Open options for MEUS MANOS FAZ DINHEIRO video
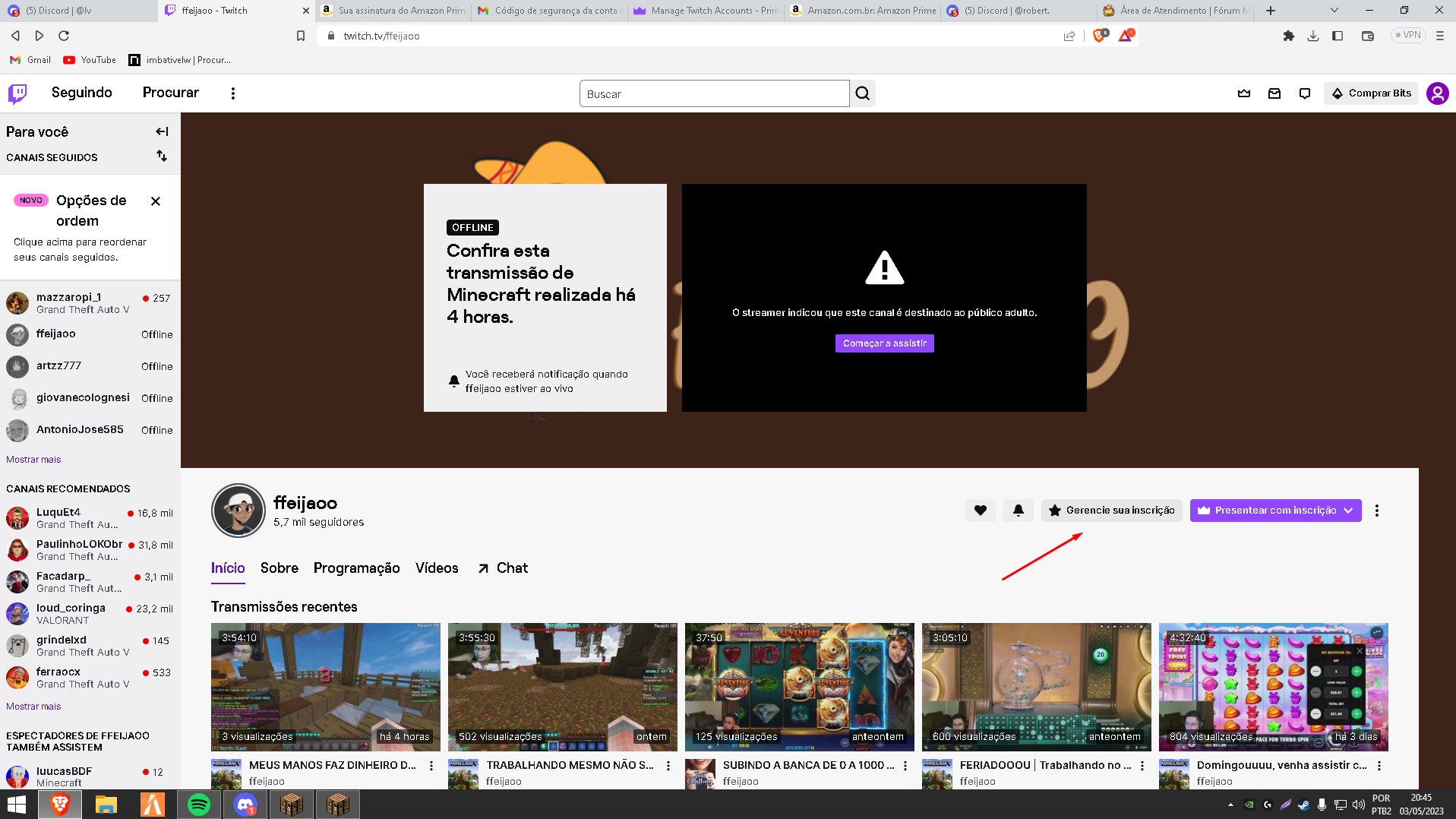 pyautogui.click(x=431, y=766)
